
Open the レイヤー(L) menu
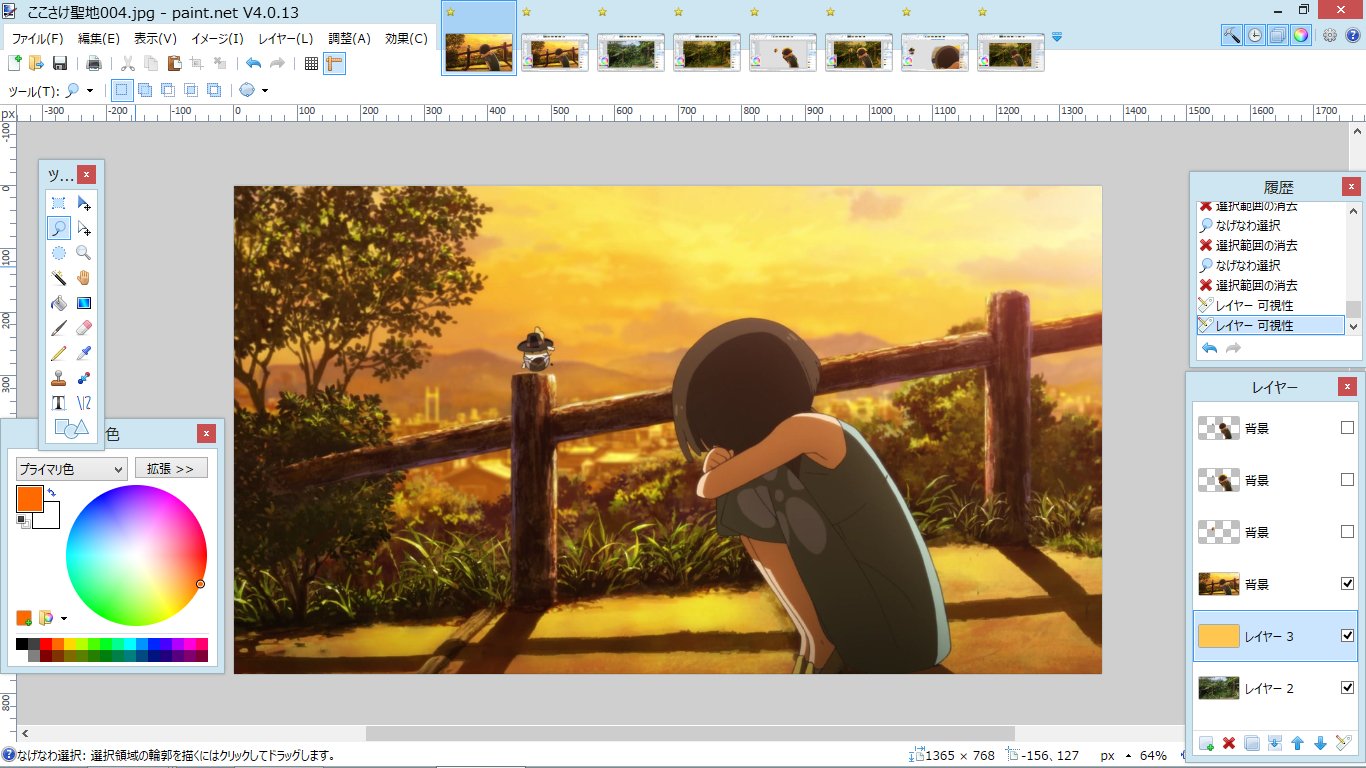(x=286, y=39)
